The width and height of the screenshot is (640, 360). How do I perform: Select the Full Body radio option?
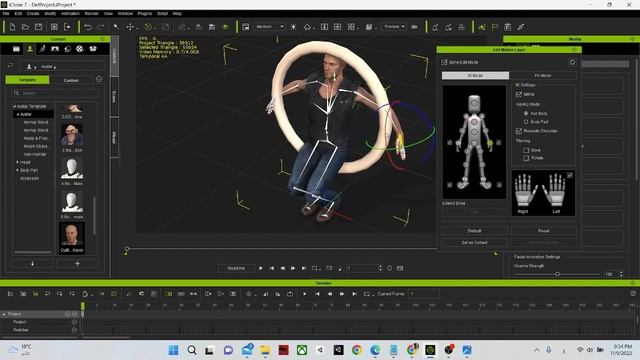pyautogui.click(x=526, y=113)
